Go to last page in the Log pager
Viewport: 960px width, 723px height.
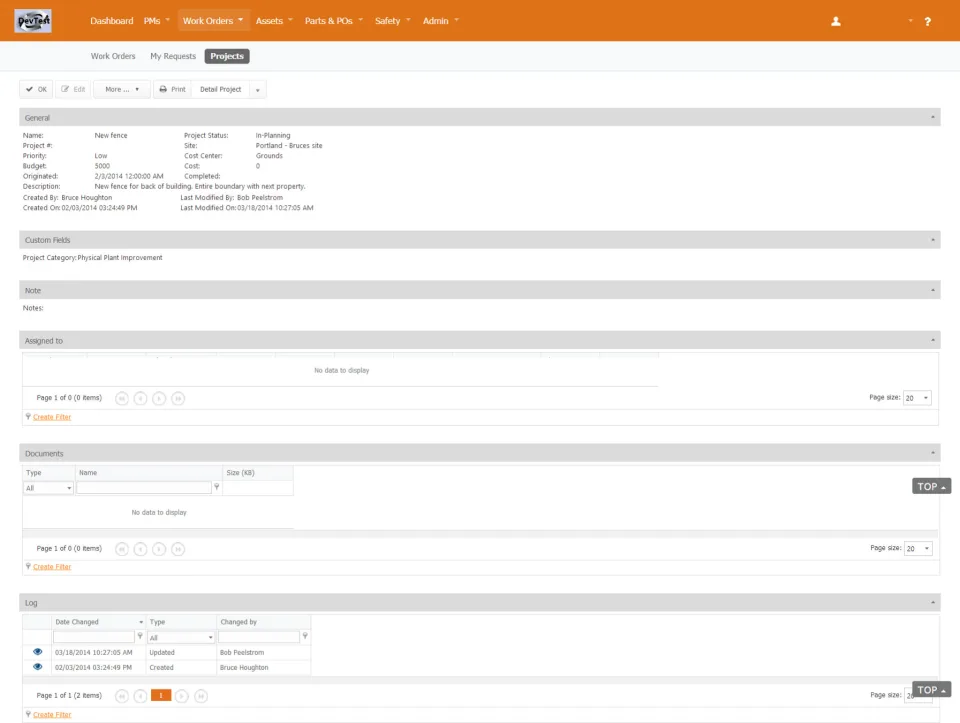[201, 696]
